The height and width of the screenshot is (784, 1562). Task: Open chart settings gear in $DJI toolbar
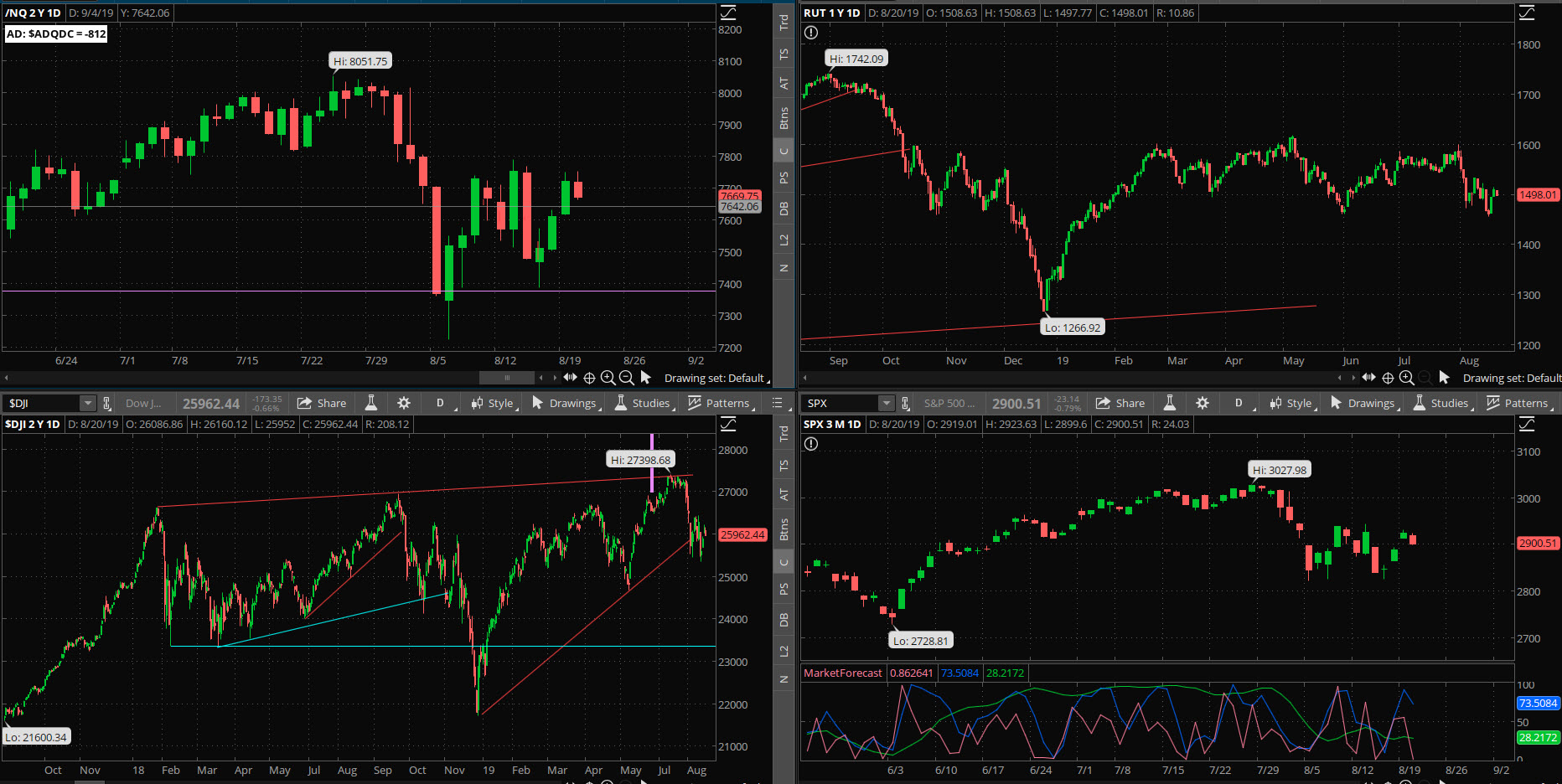(404, 403)
